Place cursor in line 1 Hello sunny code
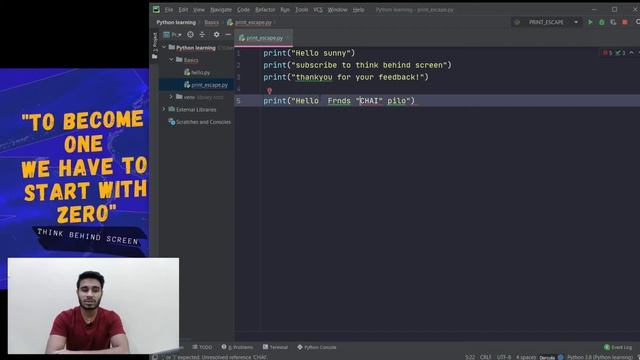Image resolution: width=640 pixels, height=360 pixels. 309,53
